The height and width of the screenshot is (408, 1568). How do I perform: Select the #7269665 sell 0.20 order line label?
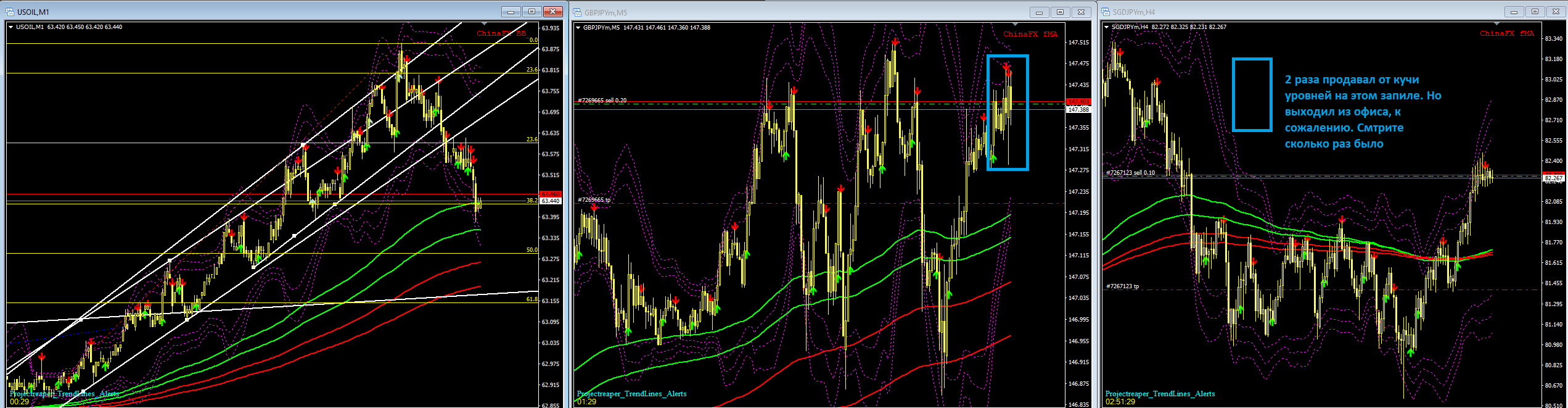[x=602, y=100]
